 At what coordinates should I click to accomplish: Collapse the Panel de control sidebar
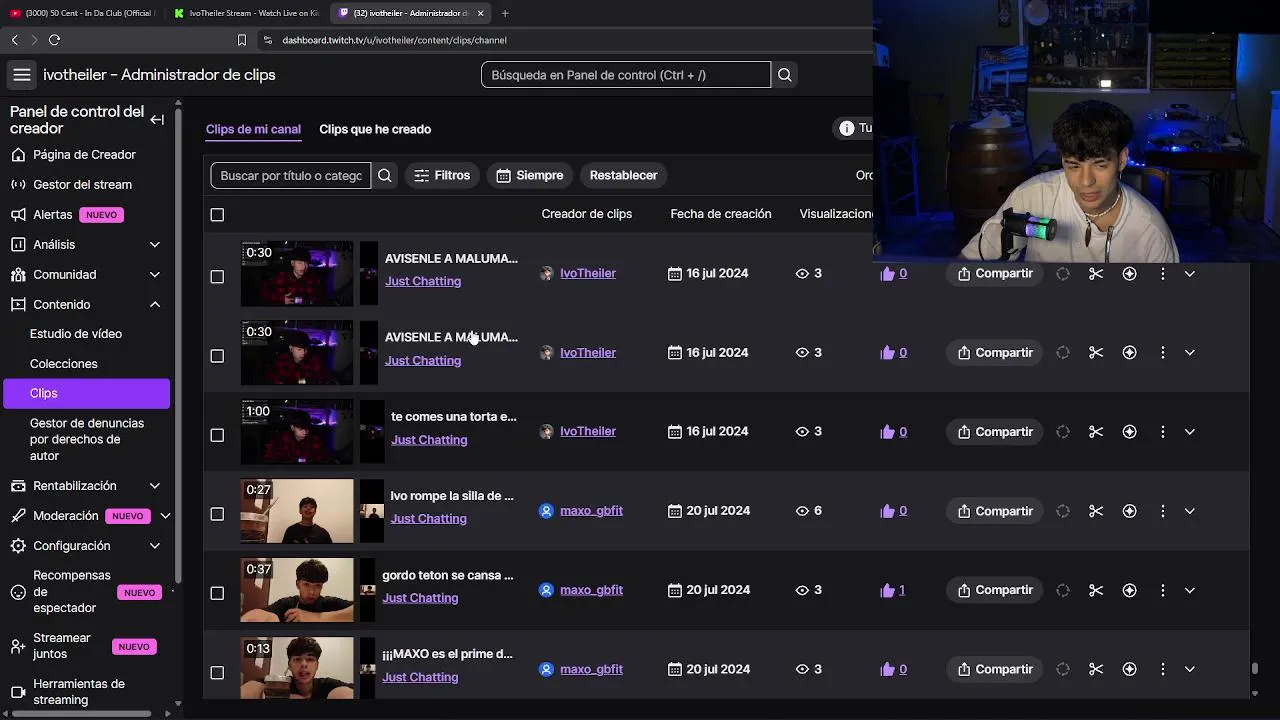(157, 120)
